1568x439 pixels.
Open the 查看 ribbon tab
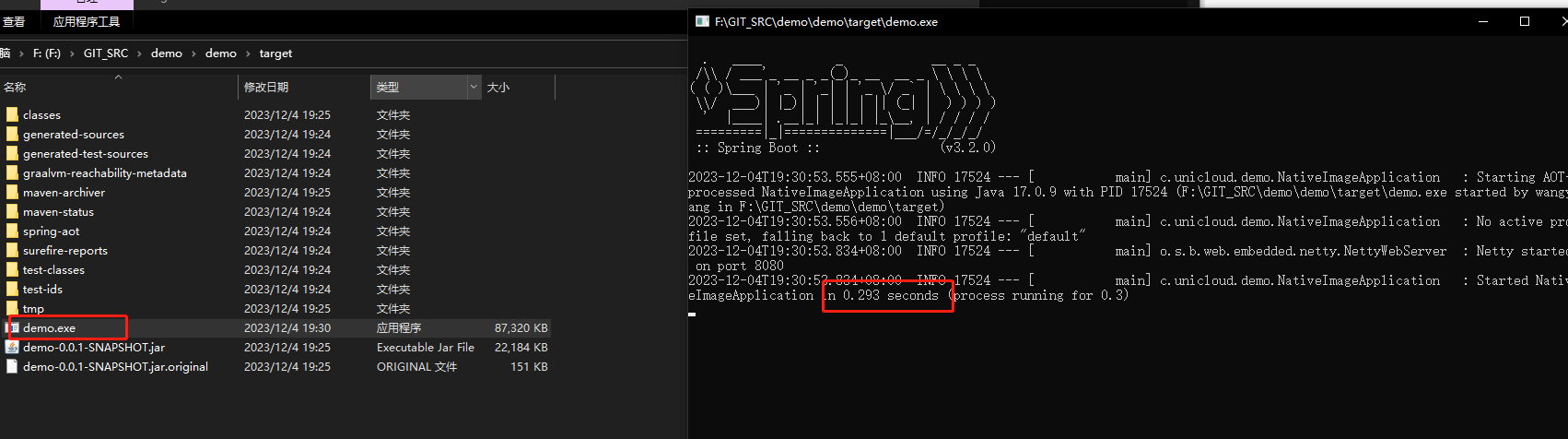[14, 22]
